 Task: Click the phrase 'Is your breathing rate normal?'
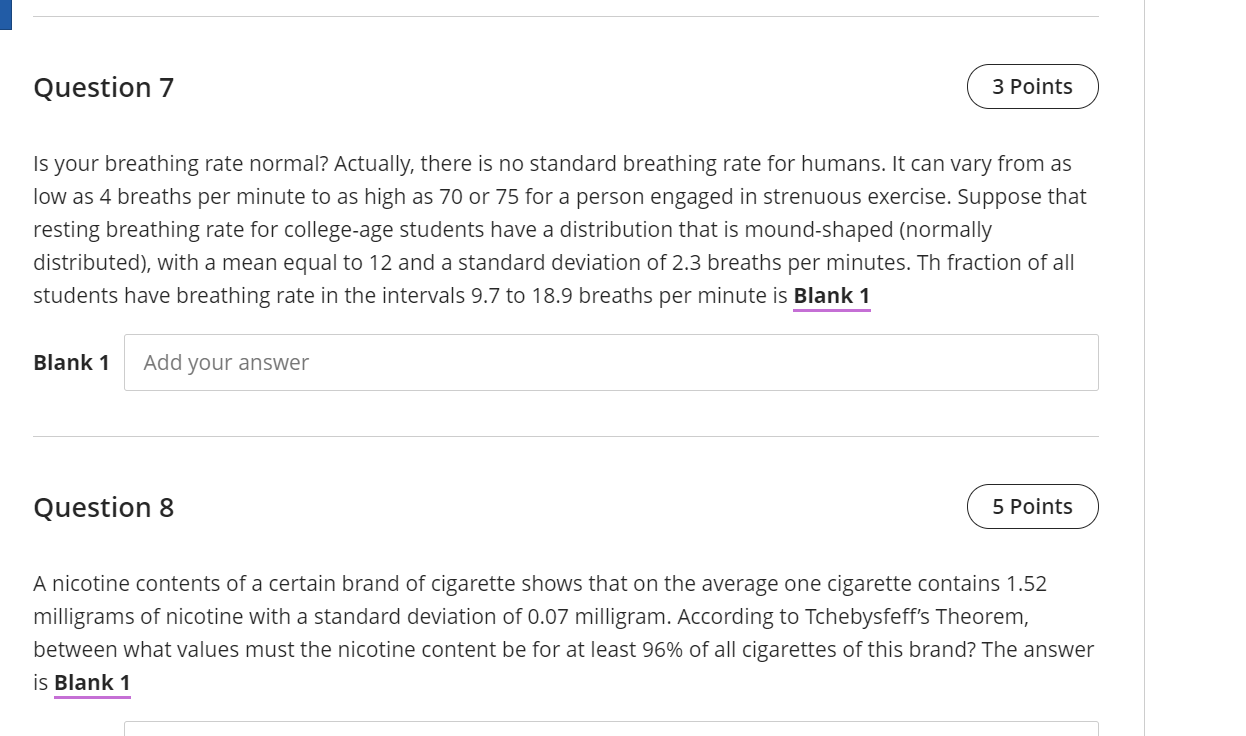tap(181, 164)
